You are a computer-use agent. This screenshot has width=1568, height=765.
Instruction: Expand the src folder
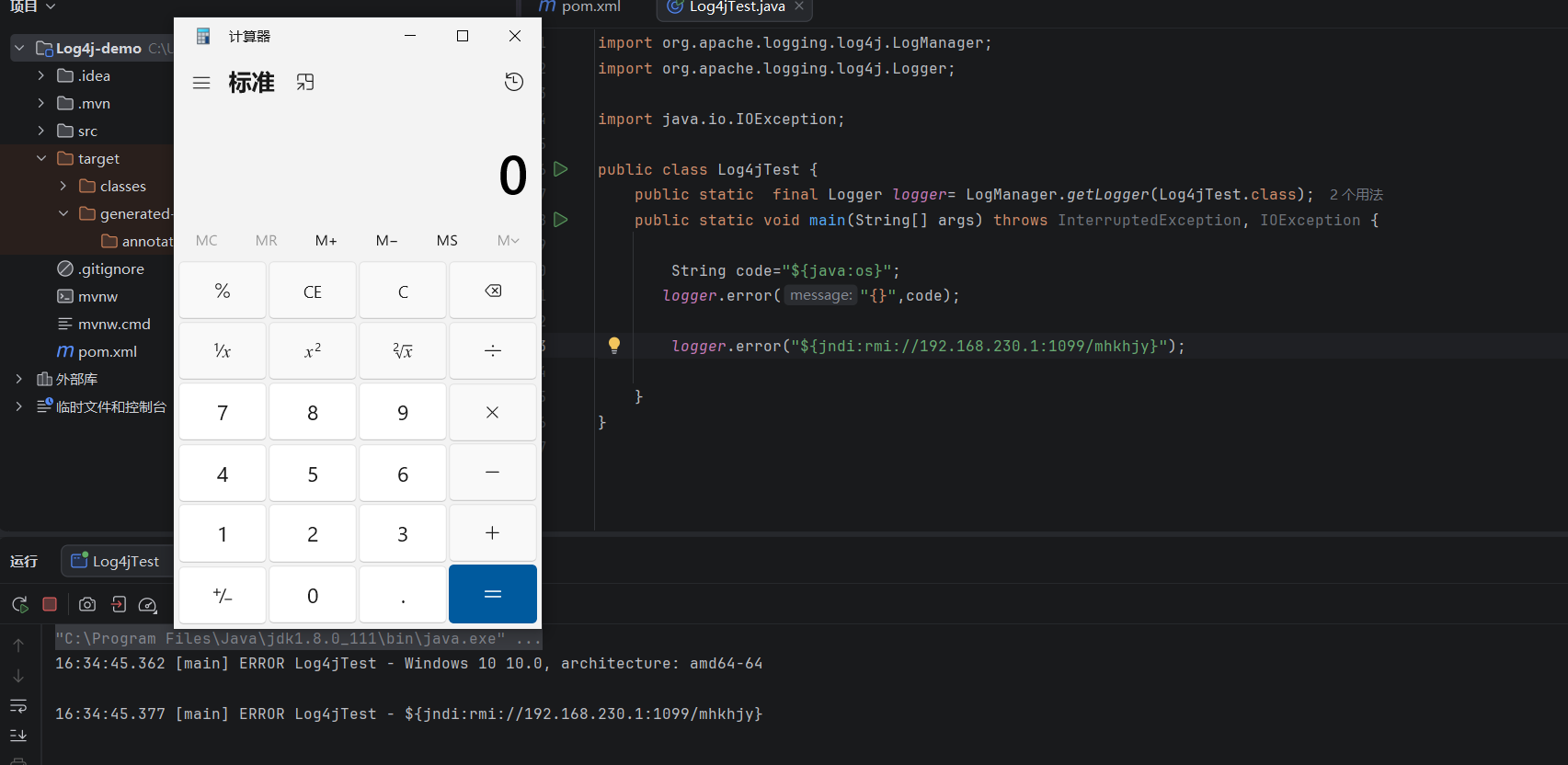[40, 131]
